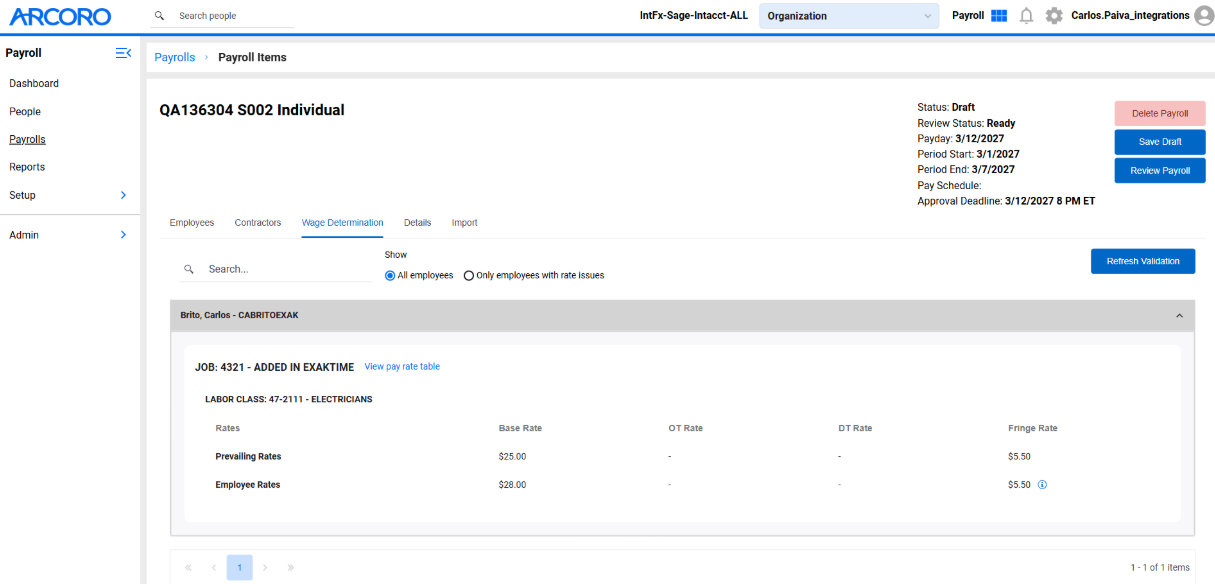Image resolution: width=1215 pixels, height=584 pixels.
Task: Open People in the sidebar
Action: pyautogui.click(x=25, y=112)
